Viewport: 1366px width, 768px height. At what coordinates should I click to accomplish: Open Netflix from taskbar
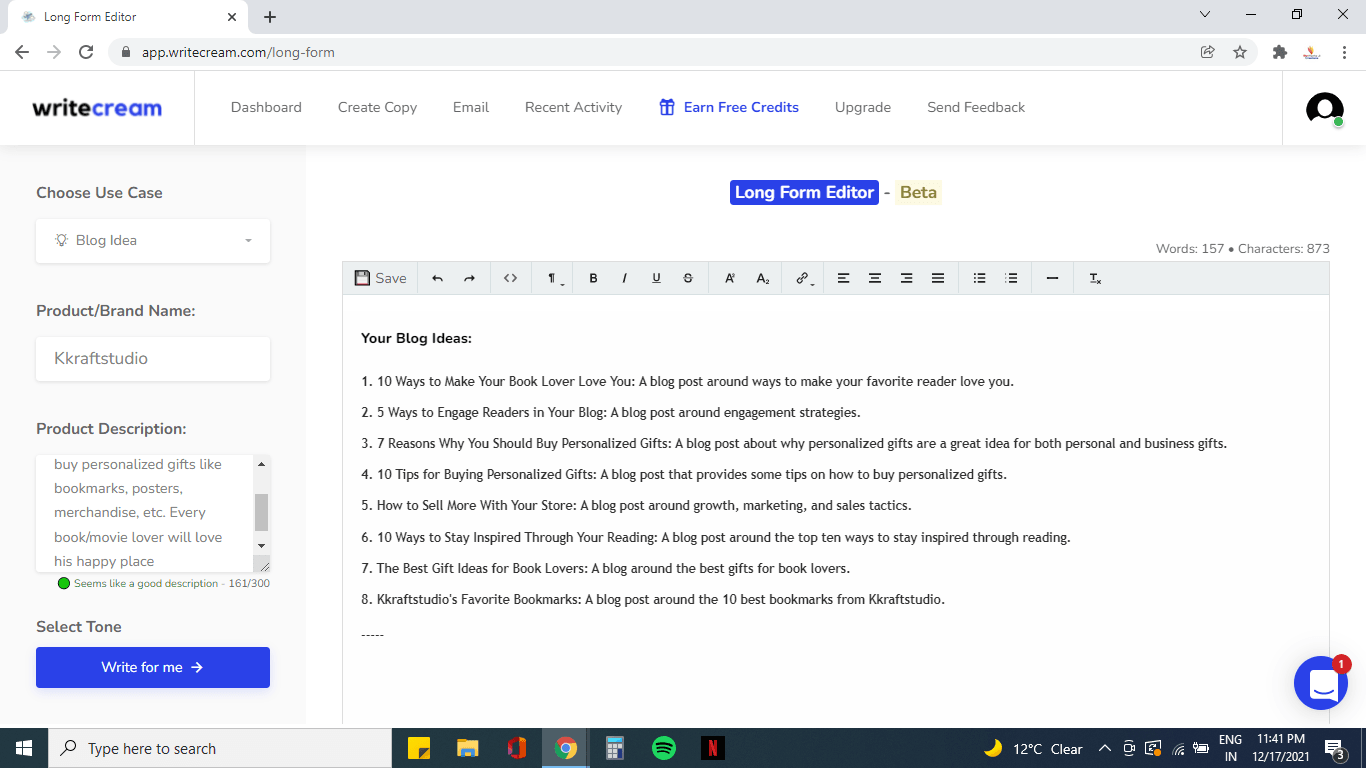coord(712,748)
